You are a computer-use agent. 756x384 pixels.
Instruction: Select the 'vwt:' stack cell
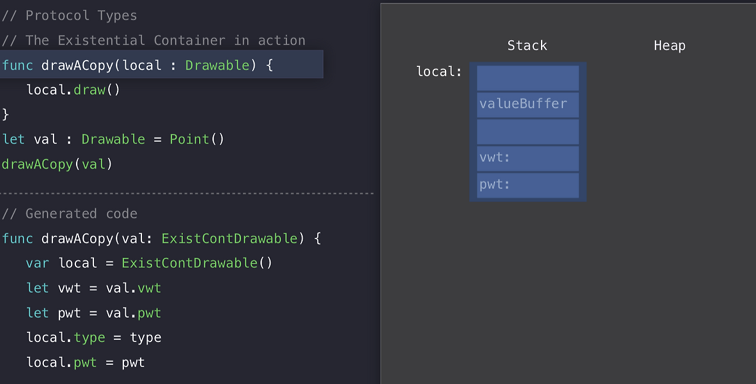[x=528, y=158]
